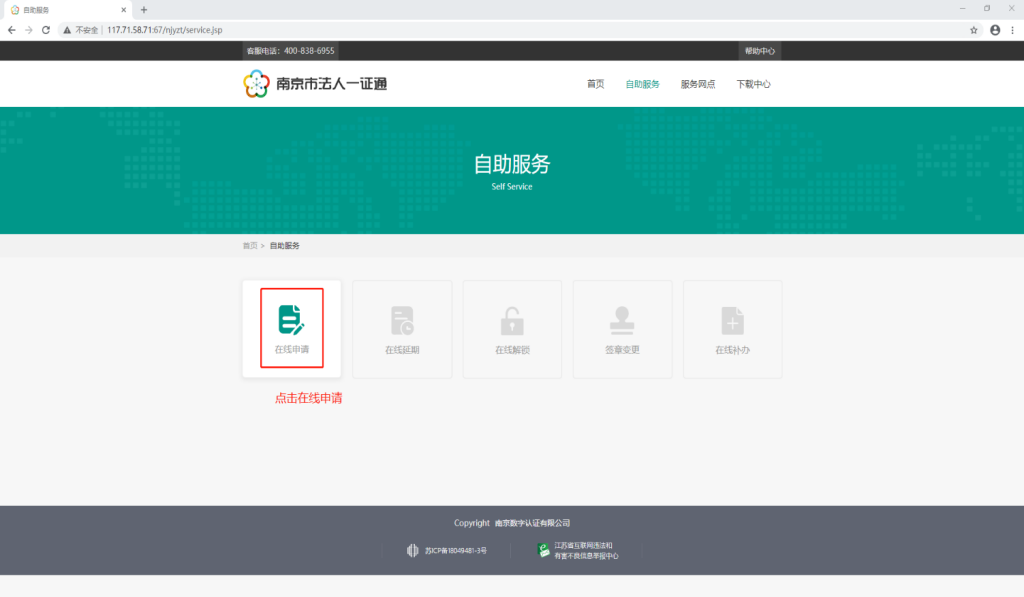Select the 在线解锁 padlock icon
Viewport: 1024px width, 597px height.
pyautogui.click(x=512, y=320)
